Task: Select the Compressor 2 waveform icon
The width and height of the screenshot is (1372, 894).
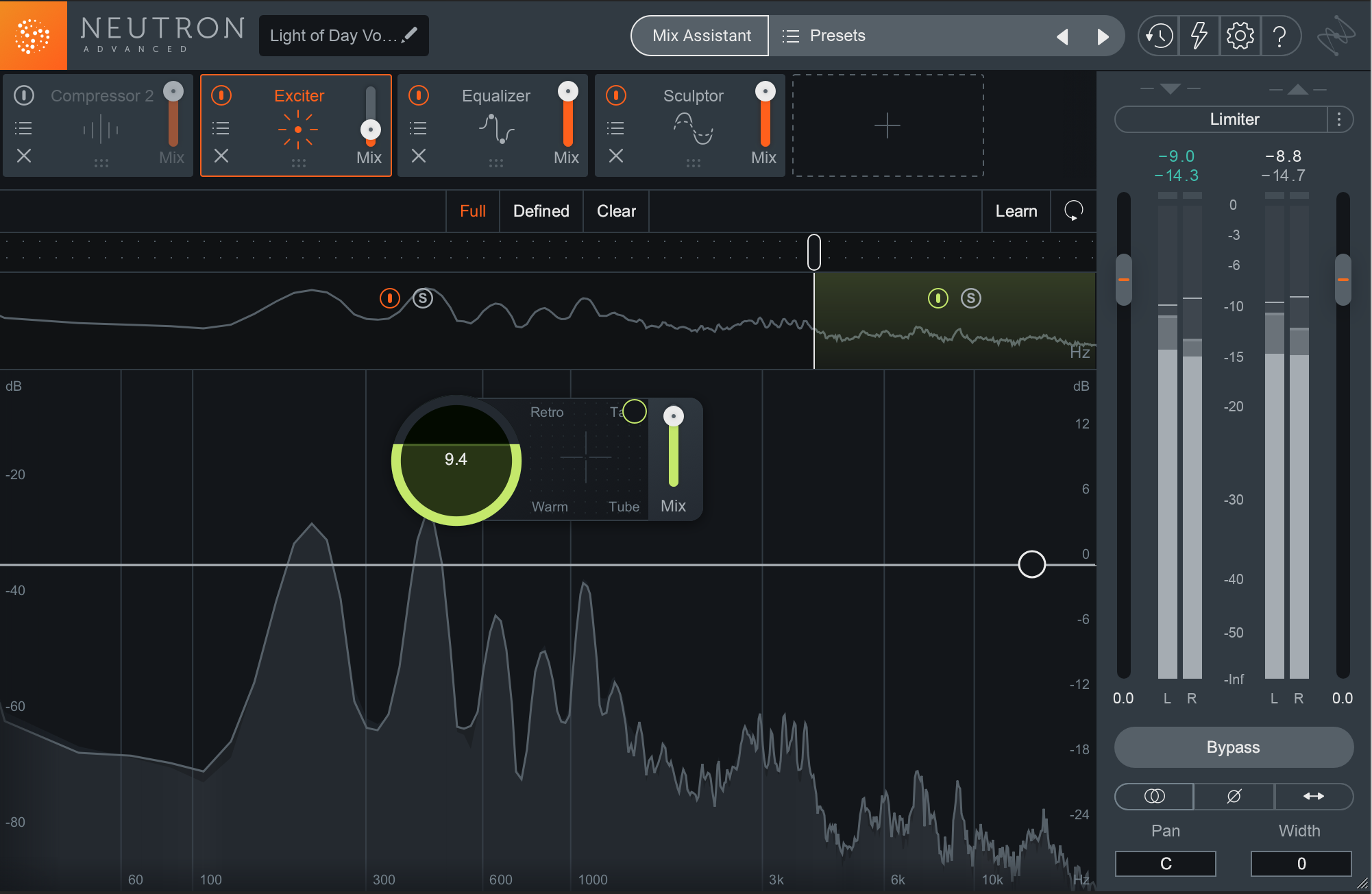Action: tap(101, 128)
